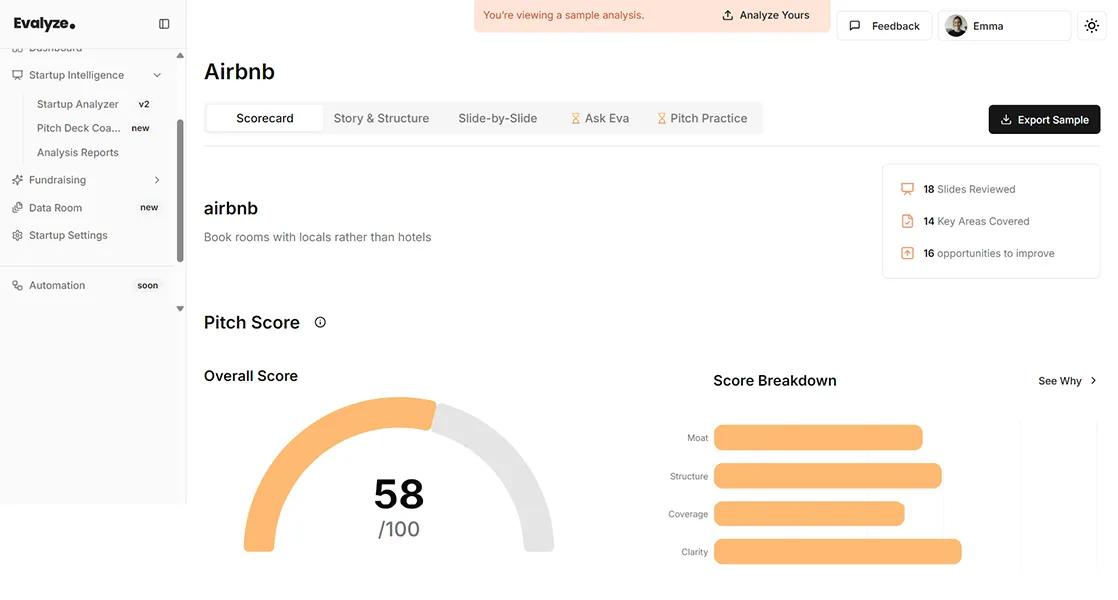Click the sidebar scroll up arrow
The height and width of the screenshot is (600, 1118).
coord(180,55)
